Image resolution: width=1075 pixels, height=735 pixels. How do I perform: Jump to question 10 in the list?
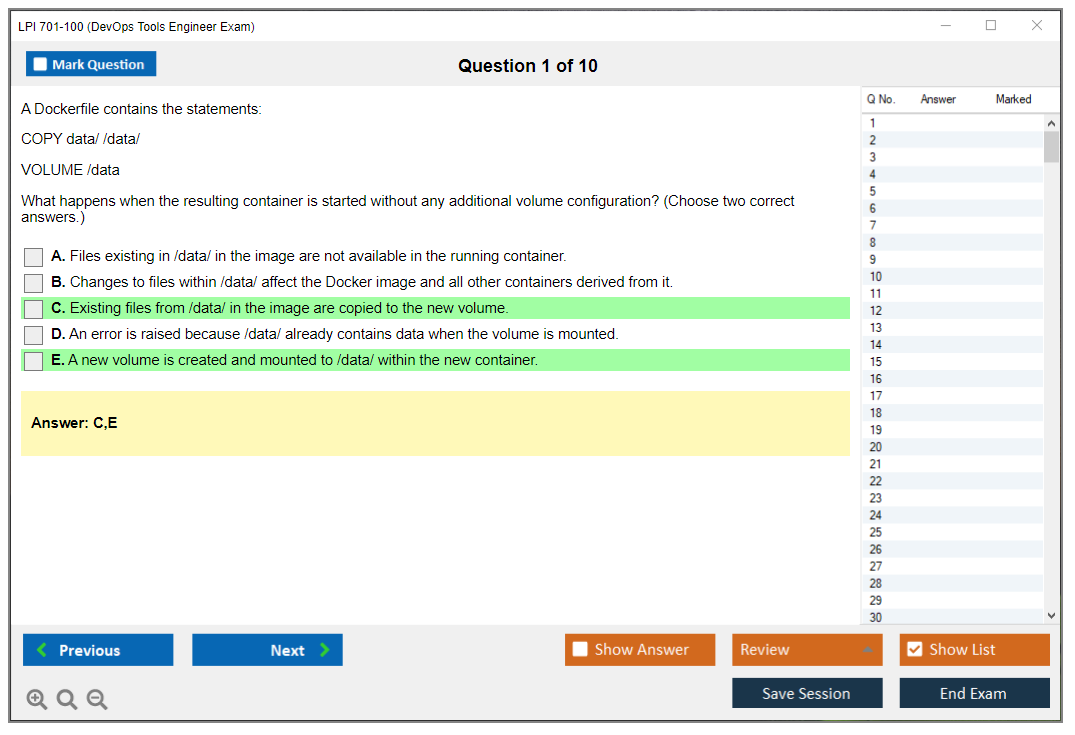point(876,277)
